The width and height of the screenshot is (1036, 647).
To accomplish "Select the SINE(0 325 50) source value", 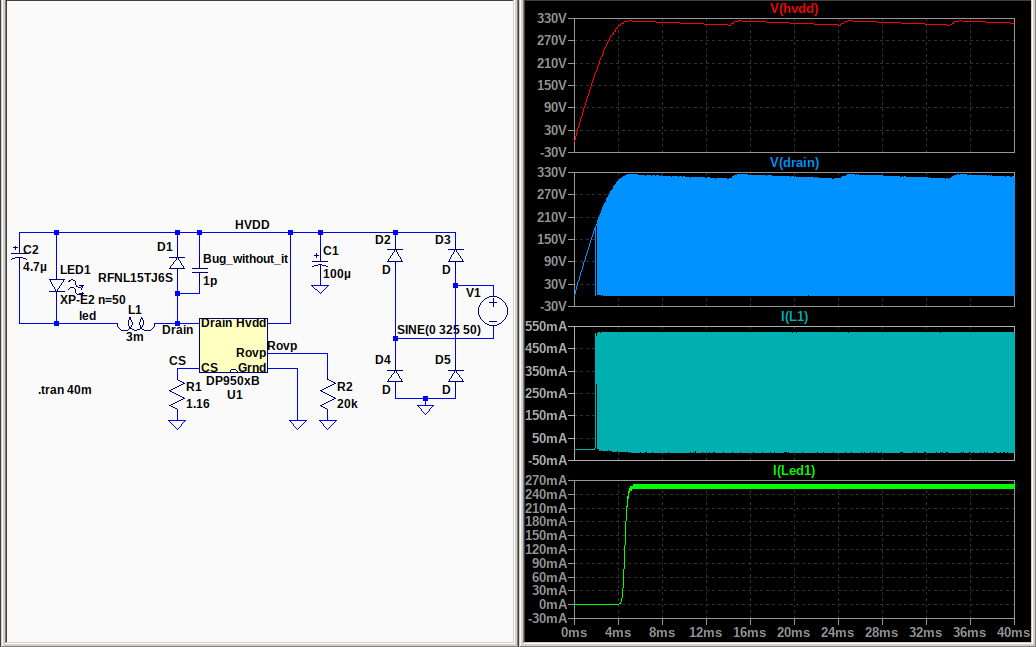I will (439, 330).
